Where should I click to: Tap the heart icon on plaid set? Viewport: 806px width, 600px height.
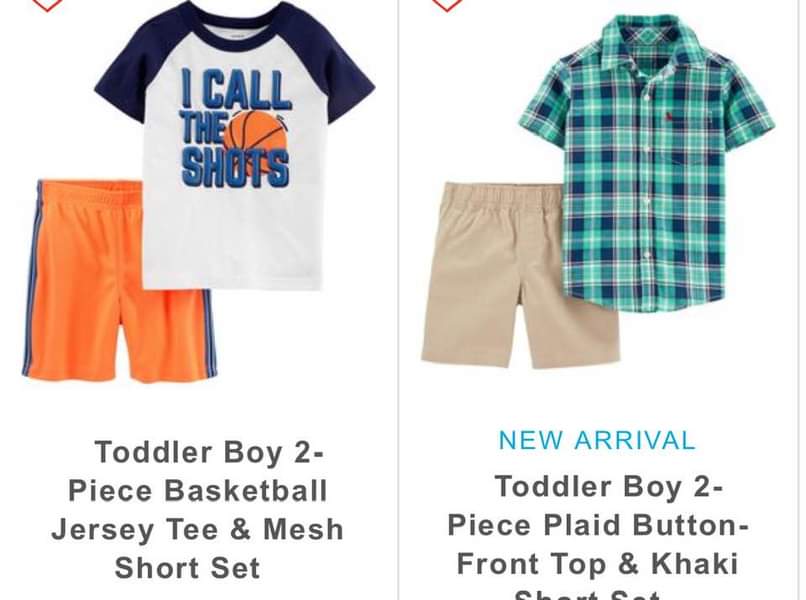[x=447, y=4]
